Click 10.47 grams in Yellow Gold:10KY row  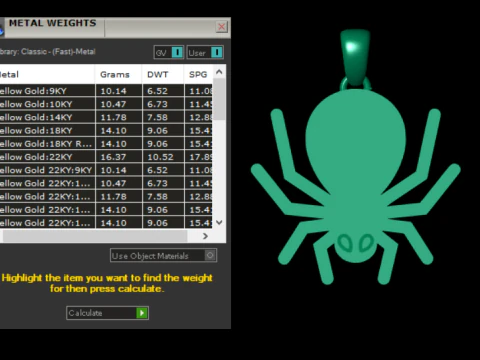[x=119, y=104]
